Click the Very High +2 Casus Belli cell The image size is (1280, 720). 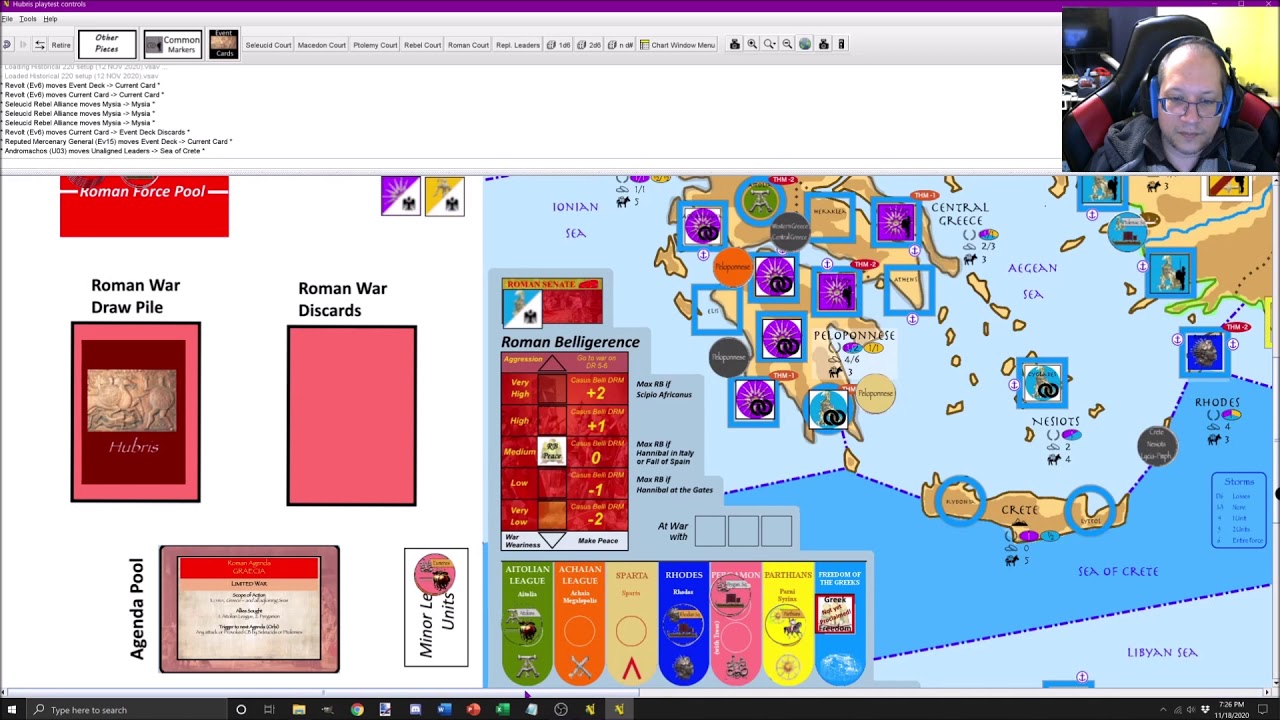tap(596, 389)
